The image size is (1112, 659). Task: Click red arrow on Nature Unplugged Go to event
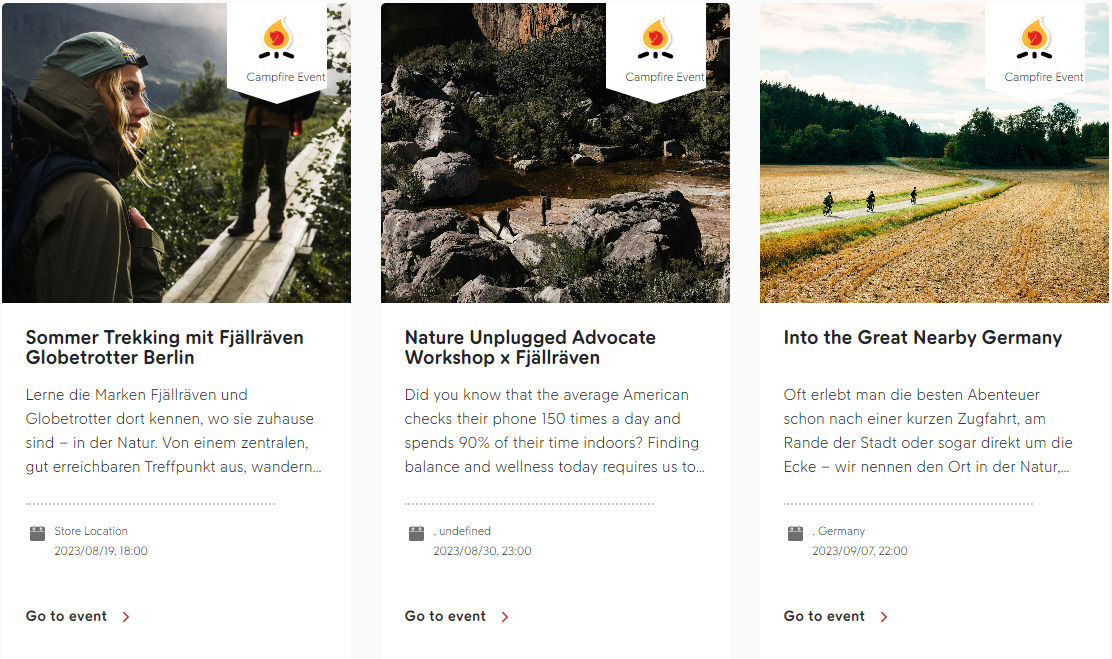(x=505, y=617)
